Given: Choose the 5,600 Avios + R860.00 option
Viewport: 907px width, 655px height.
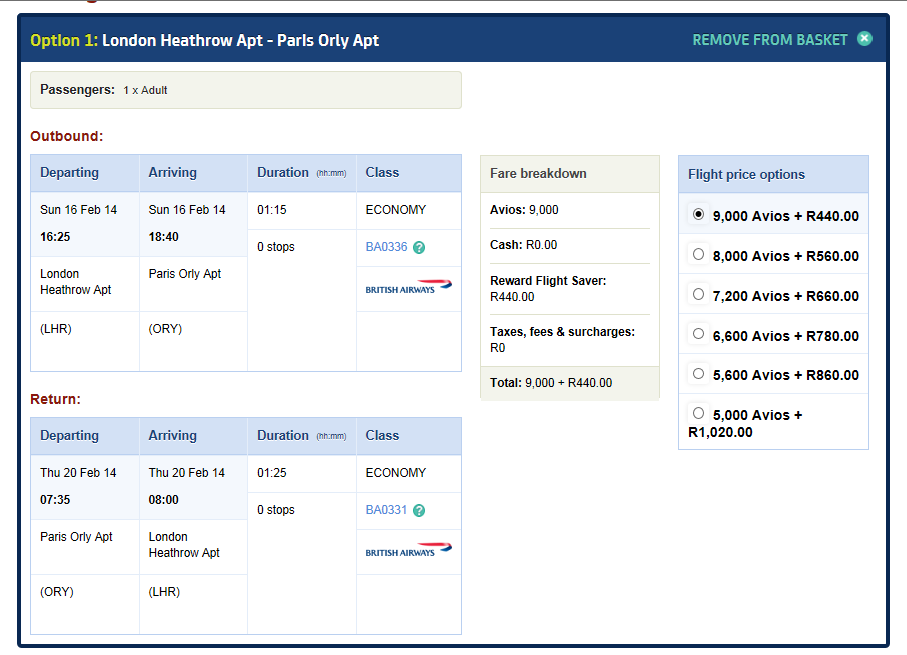Looking at the screenshot, I should [698, 374].
